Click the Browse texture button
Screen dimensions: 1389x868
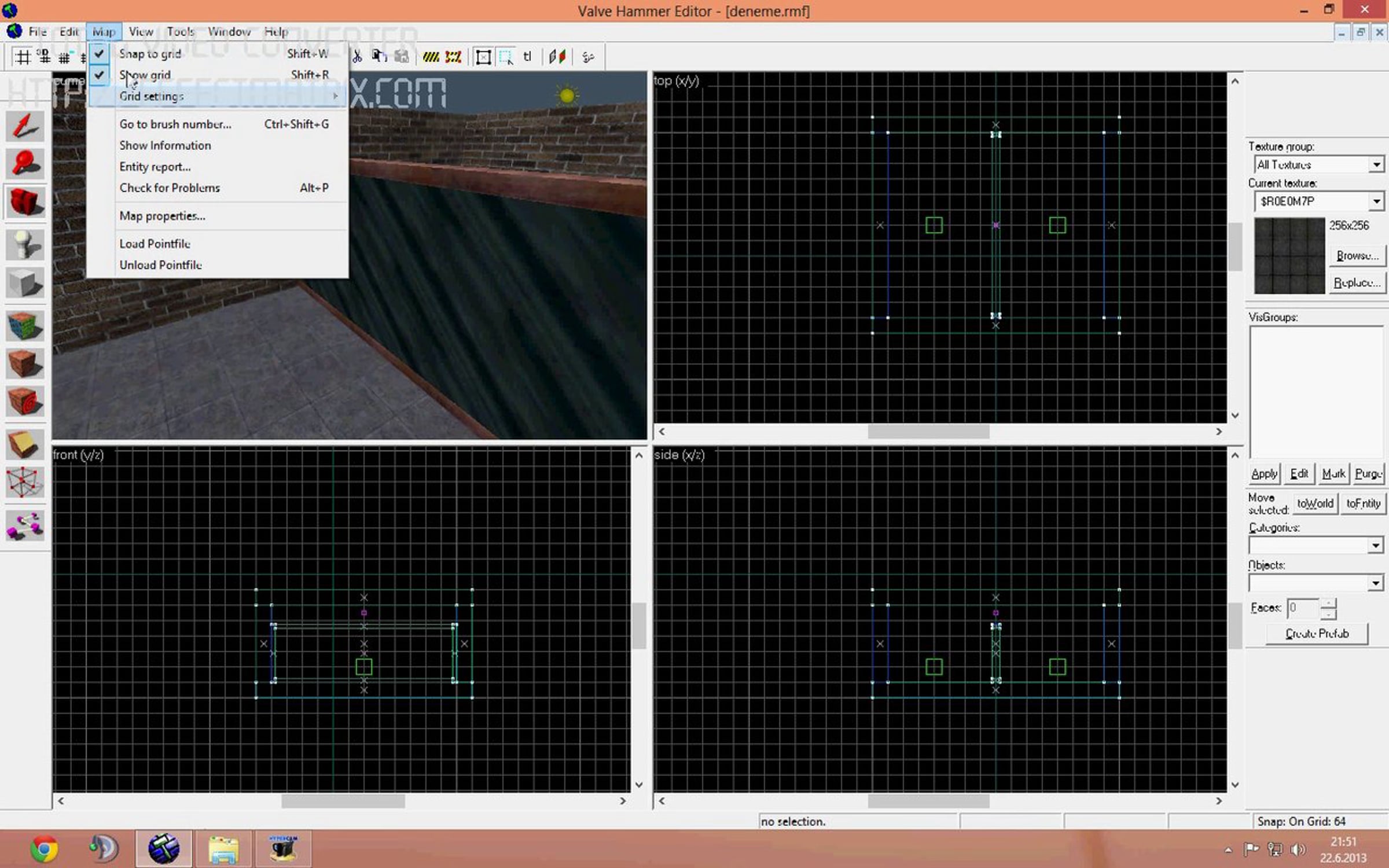(1357, 256)
